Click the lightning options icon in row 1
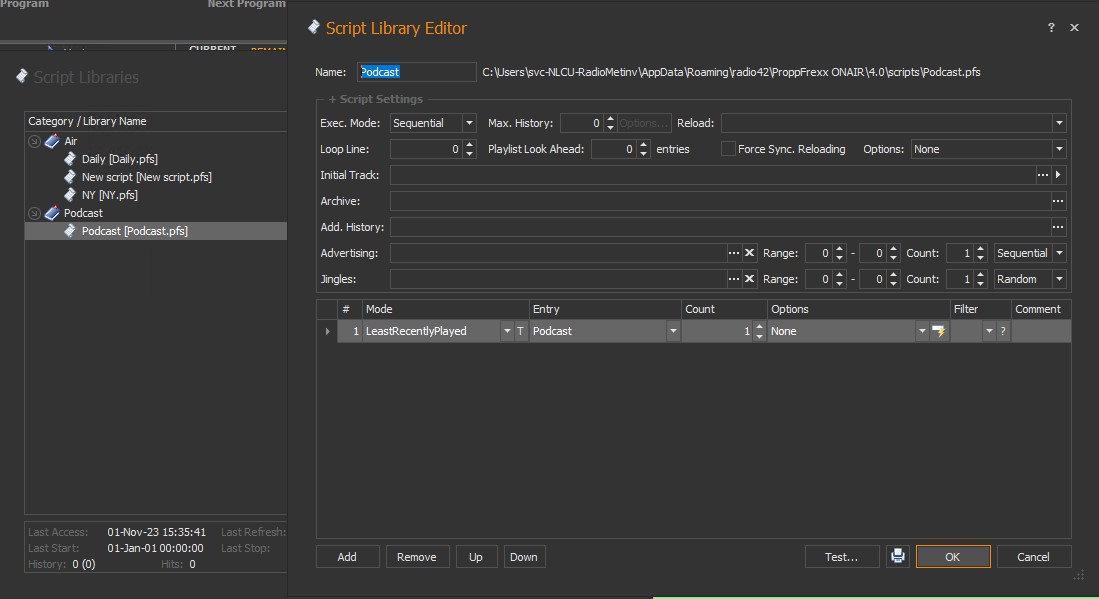The height and width of the screenshot is (599, 1099). tap(938, 331)
